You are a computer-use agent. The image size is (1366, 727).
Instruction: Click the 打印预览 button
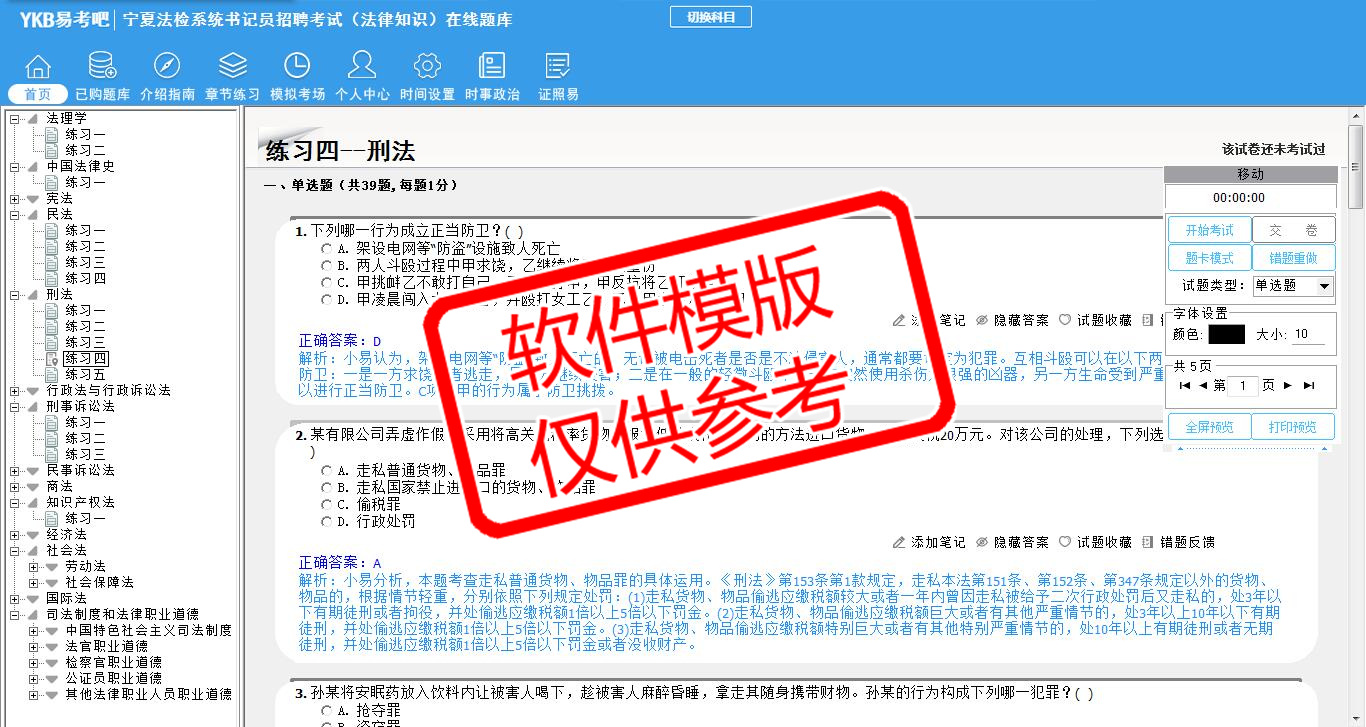pyautogui.click(x=1294, y=427)
